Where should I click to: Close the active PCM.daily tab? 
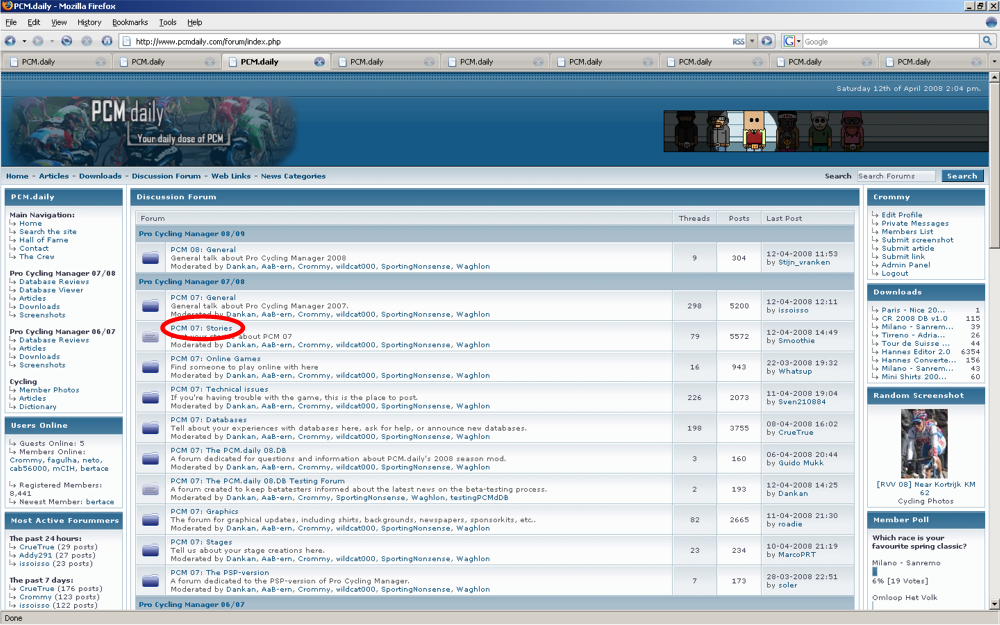(319, 62)
